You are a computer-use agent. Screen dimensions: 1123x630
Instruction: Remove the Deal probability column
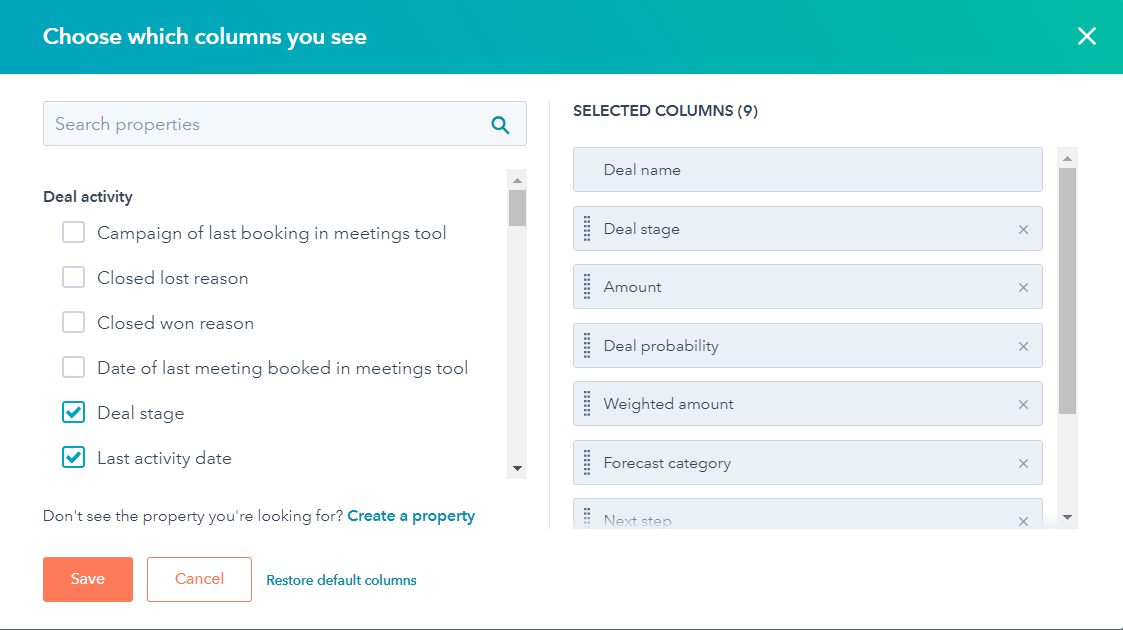coord(1023,345)
